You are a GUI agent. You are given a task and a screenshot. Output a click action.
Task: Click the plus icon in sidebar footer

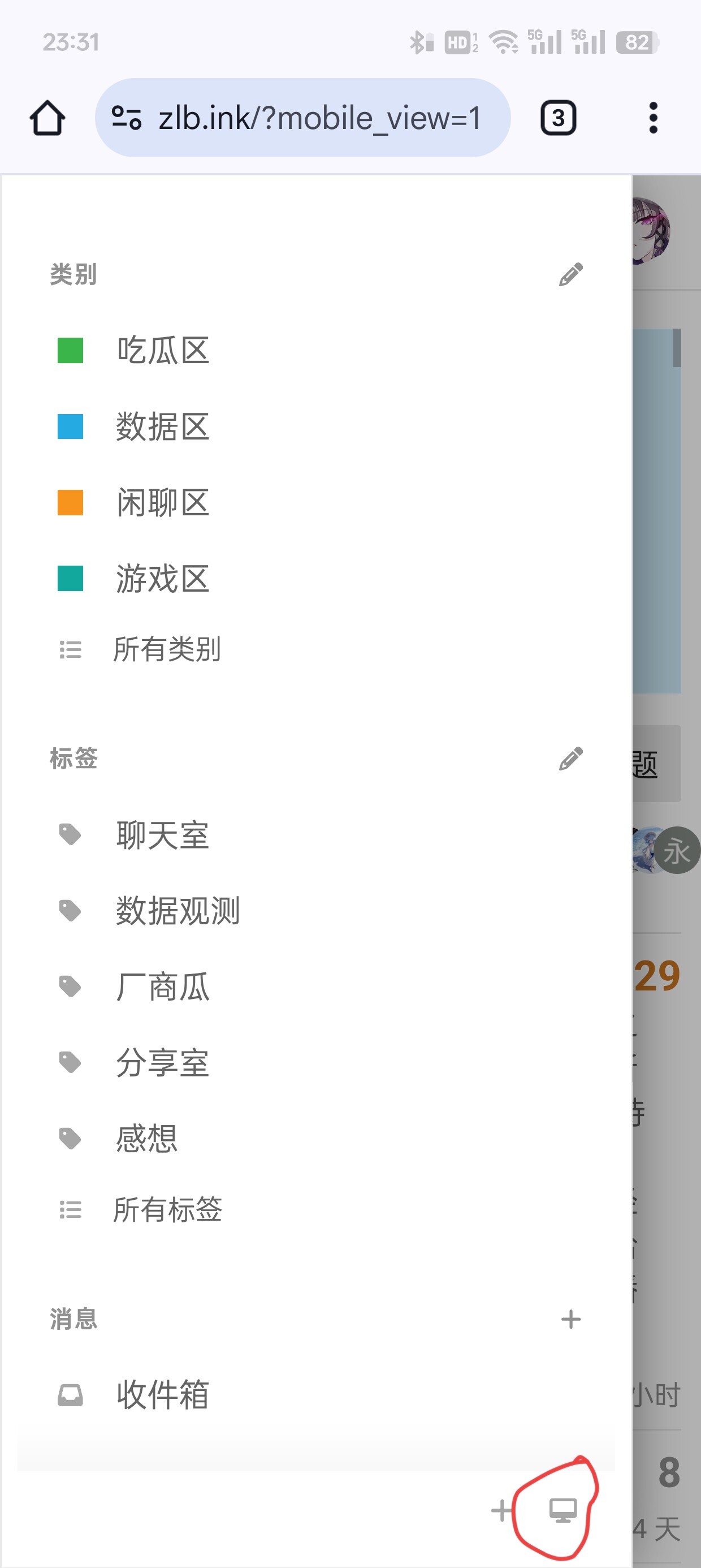[x=501, y=1510]
